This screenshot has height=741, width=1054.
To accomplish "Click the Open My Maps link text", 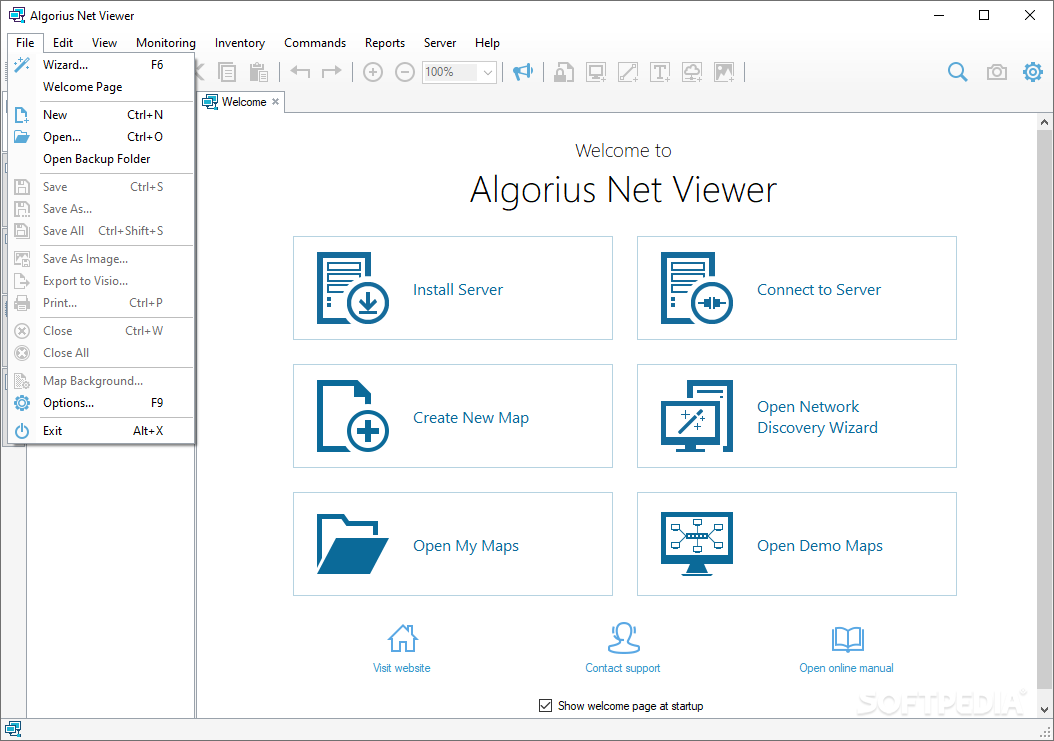I will (466, 545).
